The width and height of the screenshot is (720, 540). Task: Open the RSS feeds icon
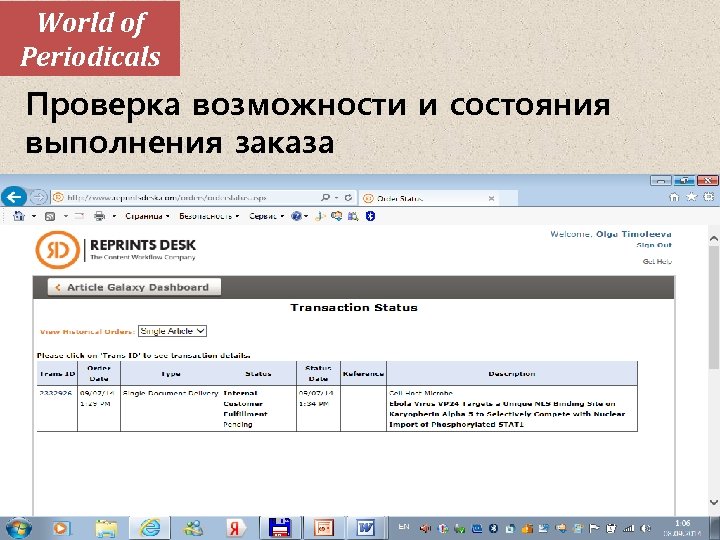50,216
